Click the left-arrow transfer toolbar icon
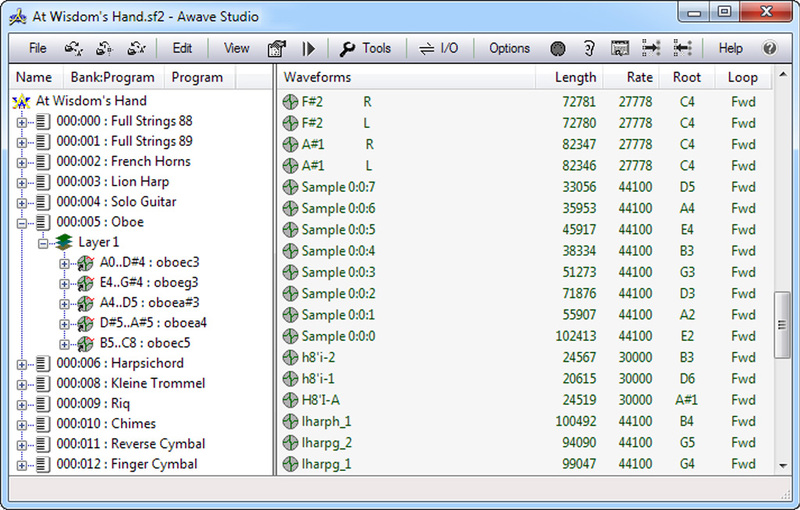The width and height of the screenshot is (800, 510). tap(682, 48)
